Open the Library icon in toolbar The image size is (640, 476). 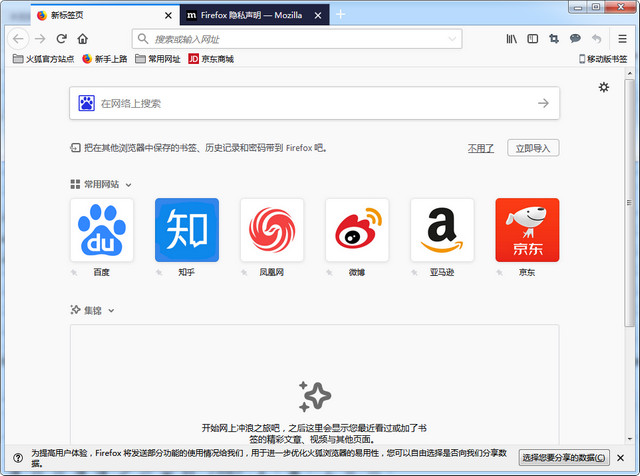pos(511,39)
